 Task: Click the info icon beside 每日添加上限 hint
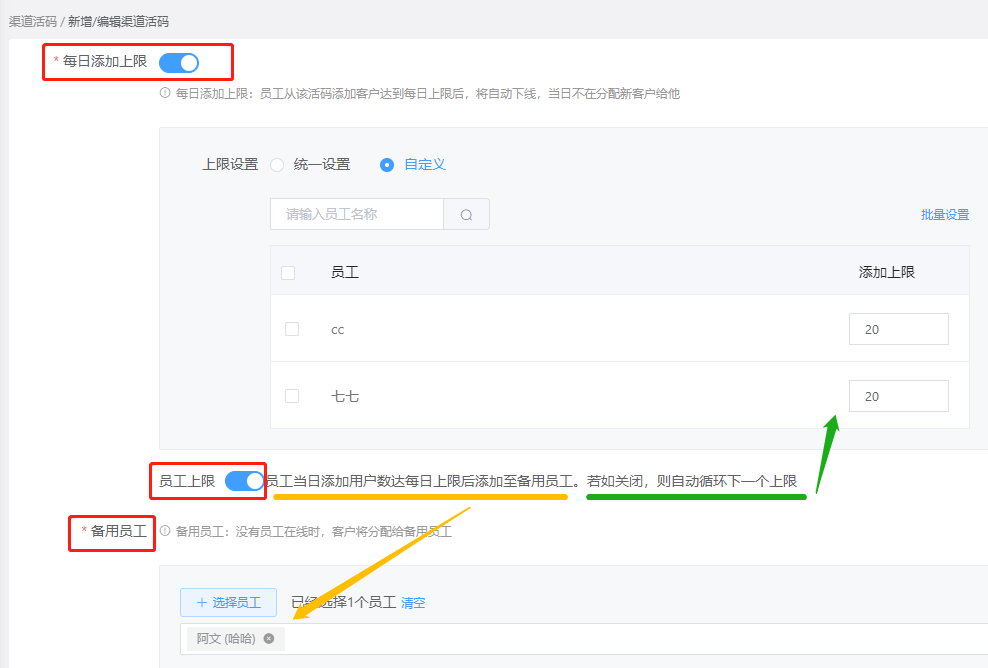165,93
